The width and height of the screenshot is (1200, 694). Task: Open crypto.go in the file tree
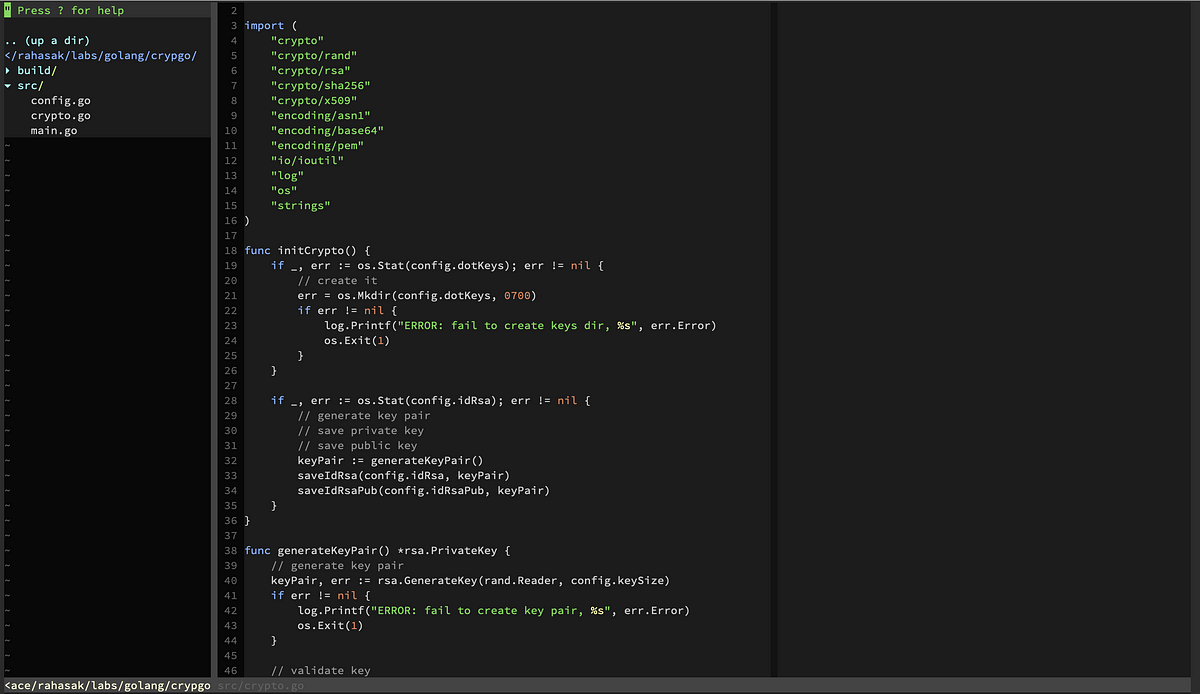[61, 116]
